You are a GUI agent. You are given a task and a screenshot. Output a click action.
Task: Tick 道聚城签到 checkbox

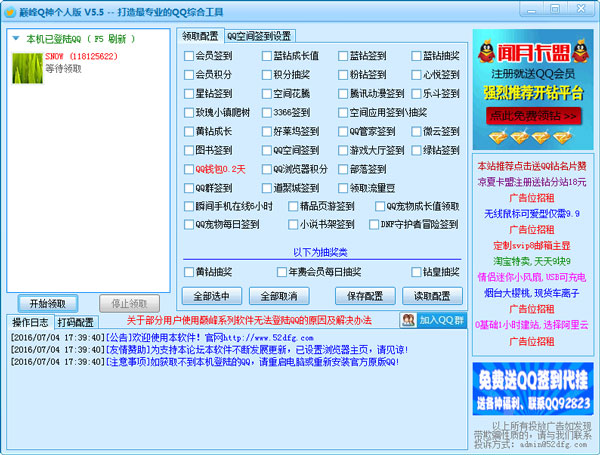click(267, 188)
